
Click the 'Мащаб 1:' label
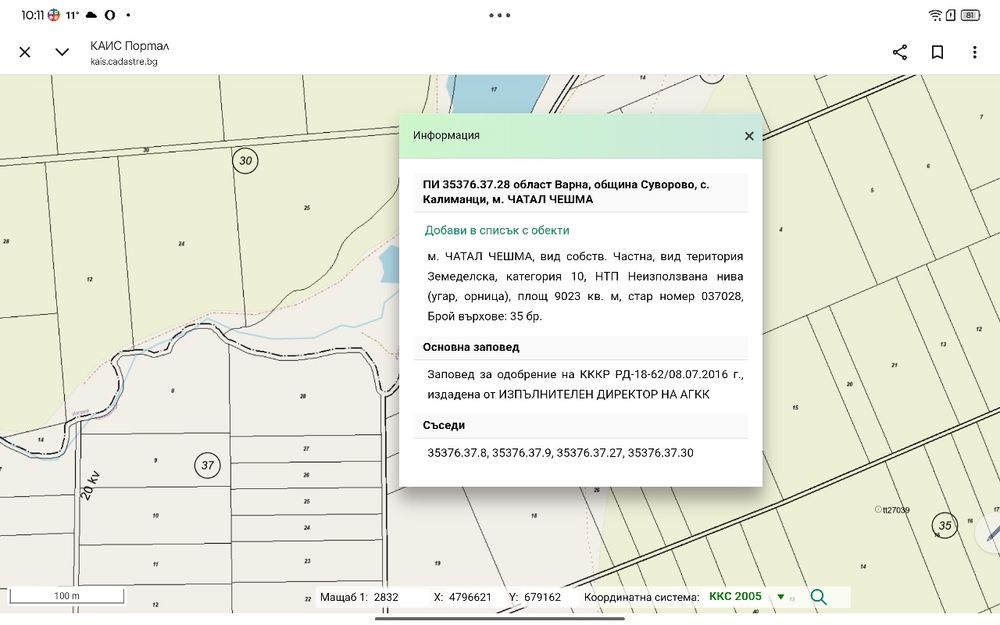pos(344,597)
